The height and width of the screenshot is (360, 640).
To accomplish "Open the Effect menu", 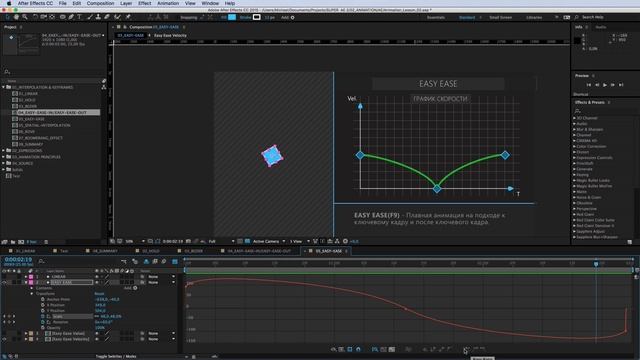I will click(144, 3).
